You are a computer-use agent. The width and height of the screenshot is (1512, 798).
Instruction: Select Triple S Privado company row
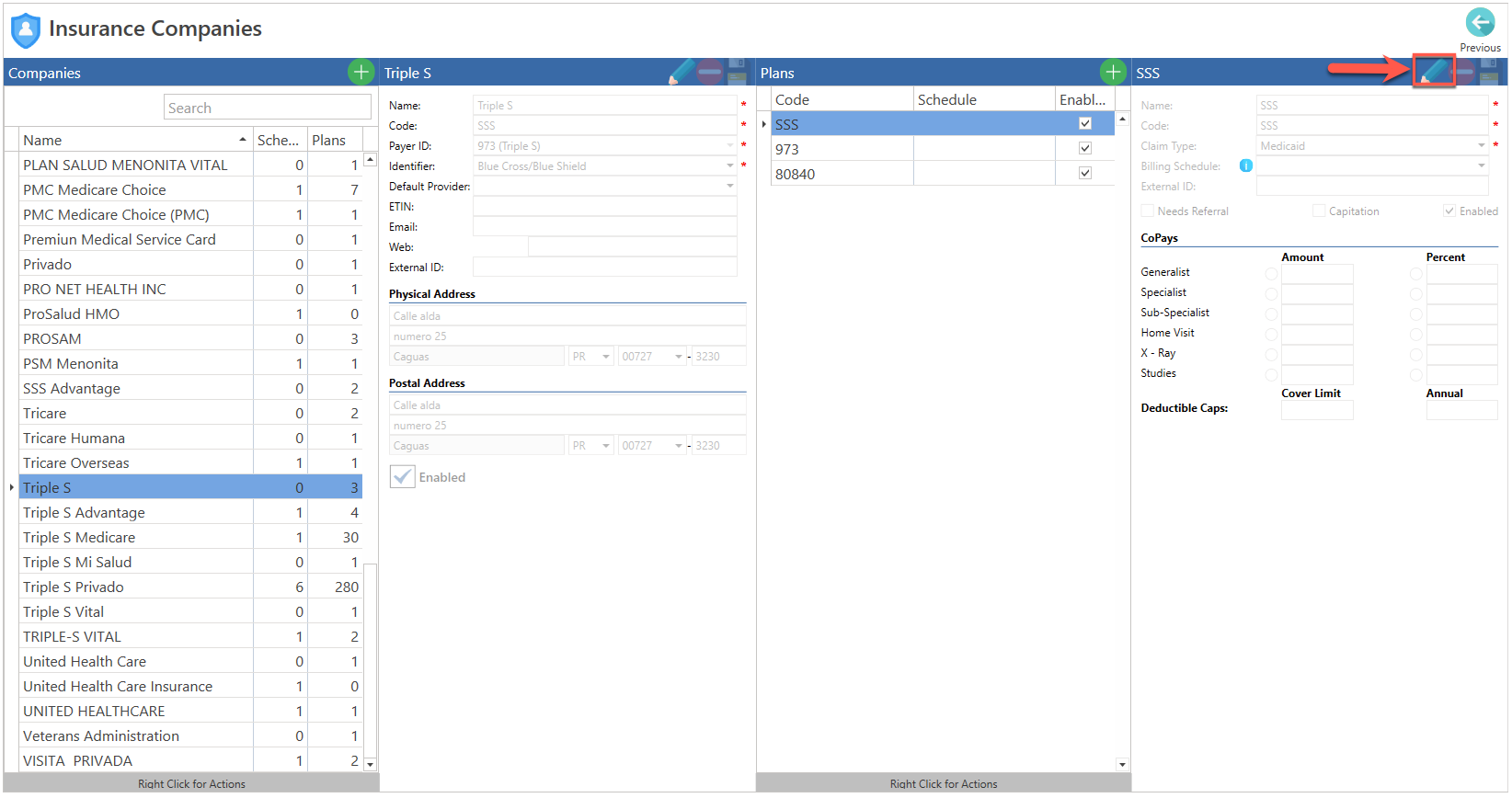[x=190, y=587]
